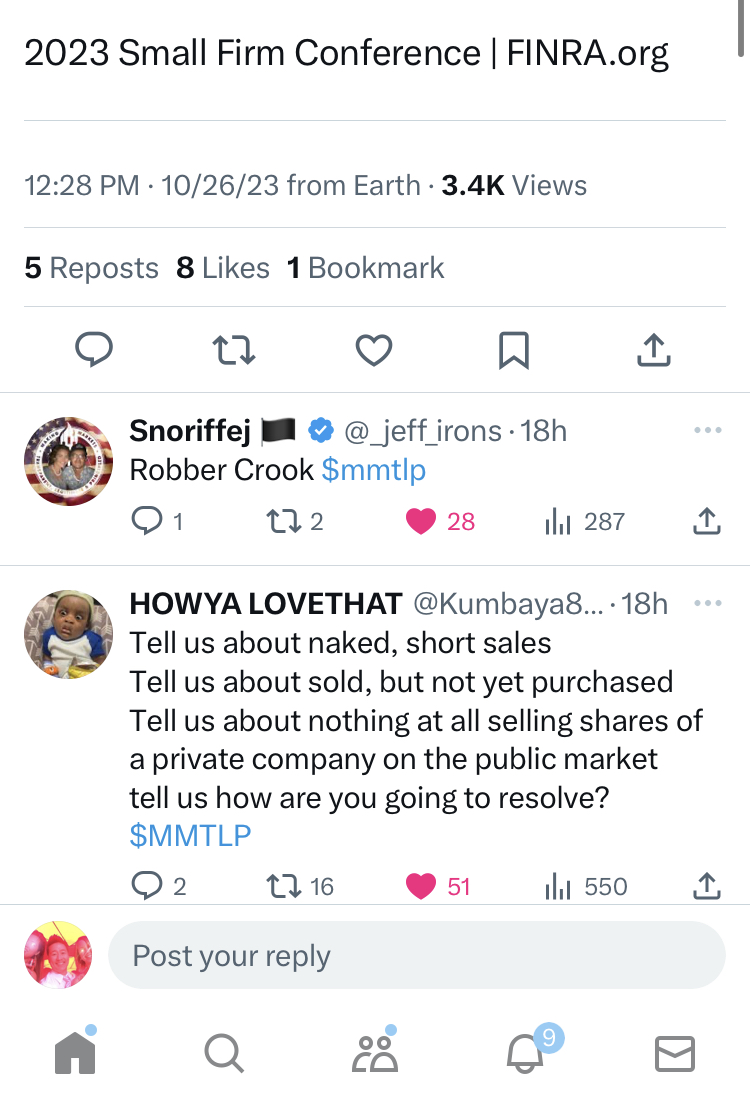This screenshot has width=750, height=1103.
Task: Open more options on Snoriffej's reply
Action: click(x=707, y=431)
